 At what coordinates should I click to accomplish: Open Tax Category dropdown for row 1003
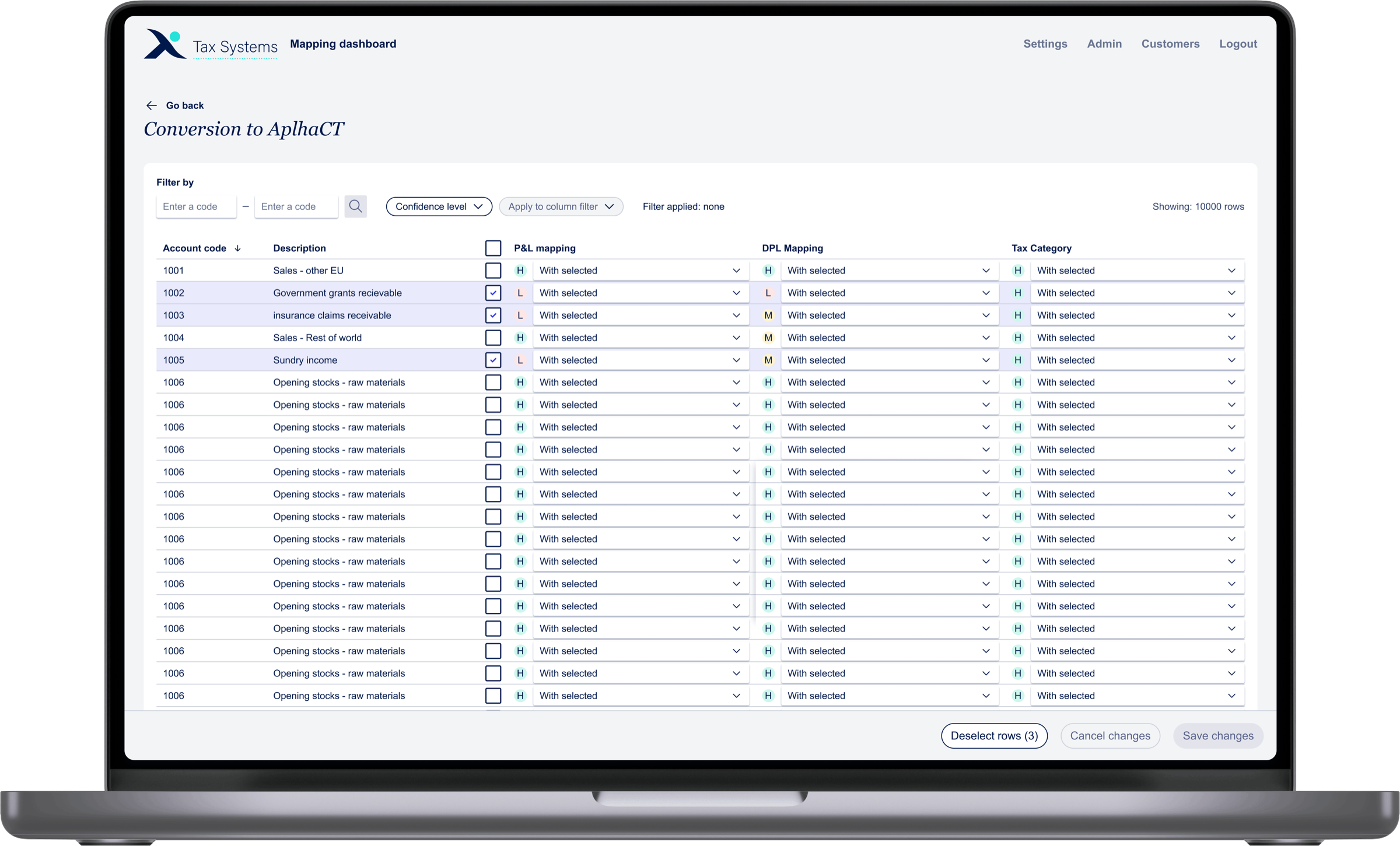(1137, 315)
